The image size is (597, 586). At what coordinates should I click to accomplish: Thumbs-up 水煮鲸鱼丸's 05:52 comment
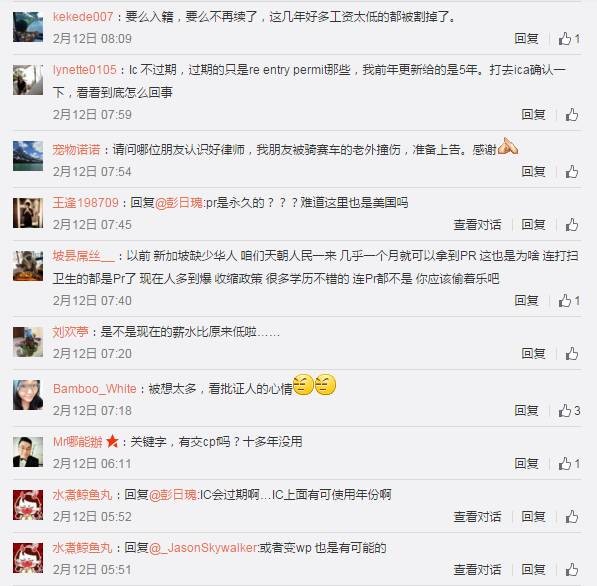click(571, 517)
